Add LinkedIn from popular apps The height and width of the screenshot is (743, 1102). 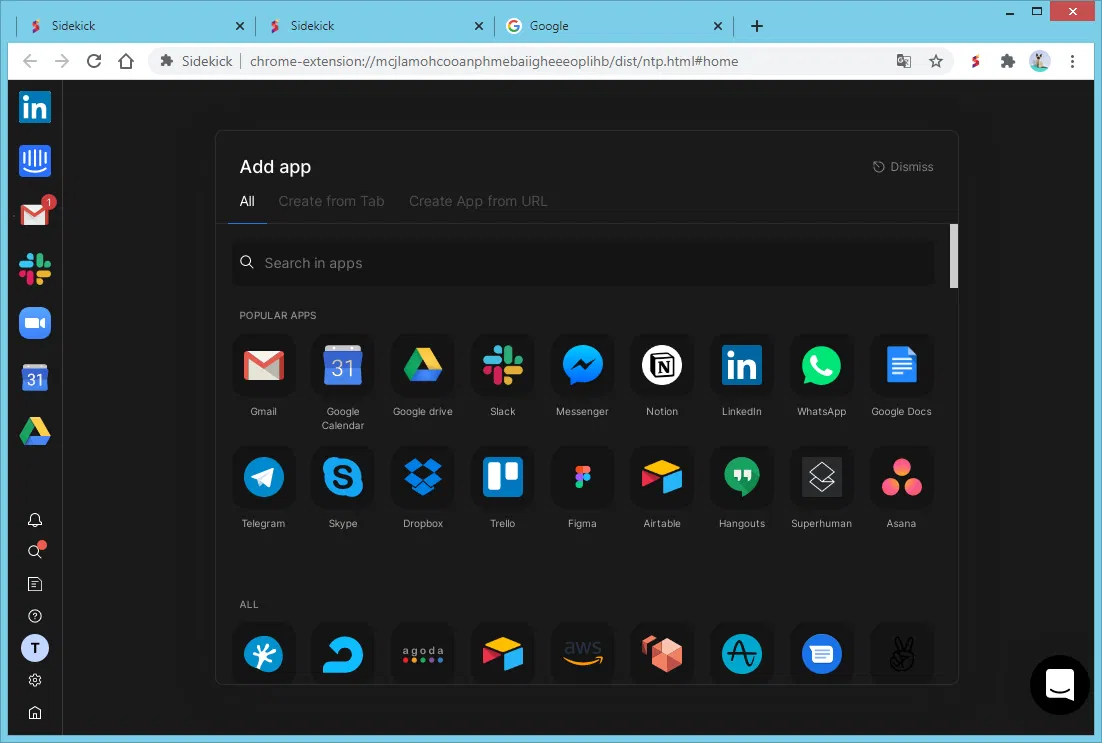click(741, 366)
